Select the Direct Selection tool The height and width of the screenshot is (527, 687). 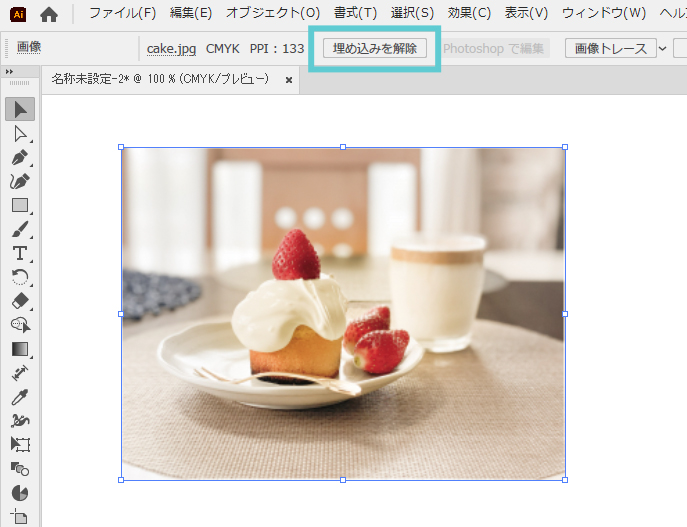(x=20, y=134)
